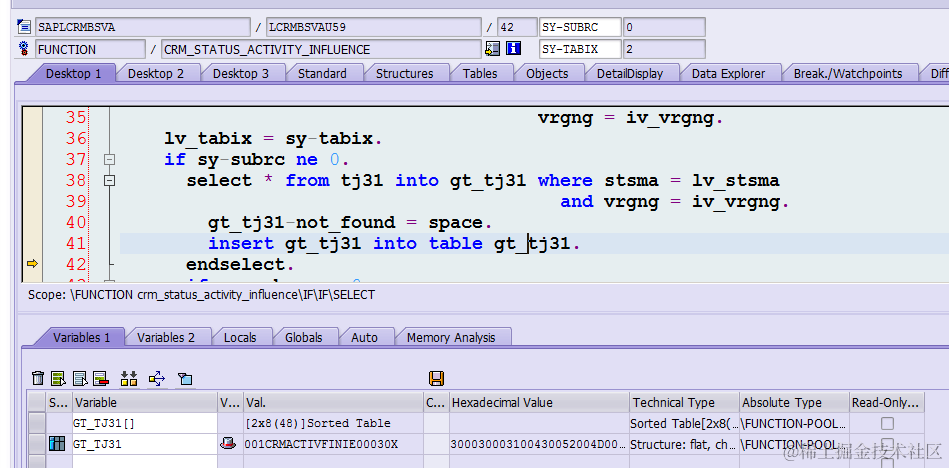Click the Variable column header
The height and width of the screenshot is (468, 949).
(x=145, y=403)
